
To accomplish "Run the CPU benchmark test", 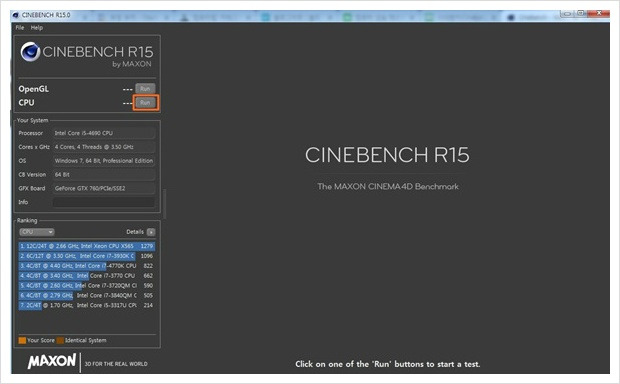I will click(x=145, y=103).
